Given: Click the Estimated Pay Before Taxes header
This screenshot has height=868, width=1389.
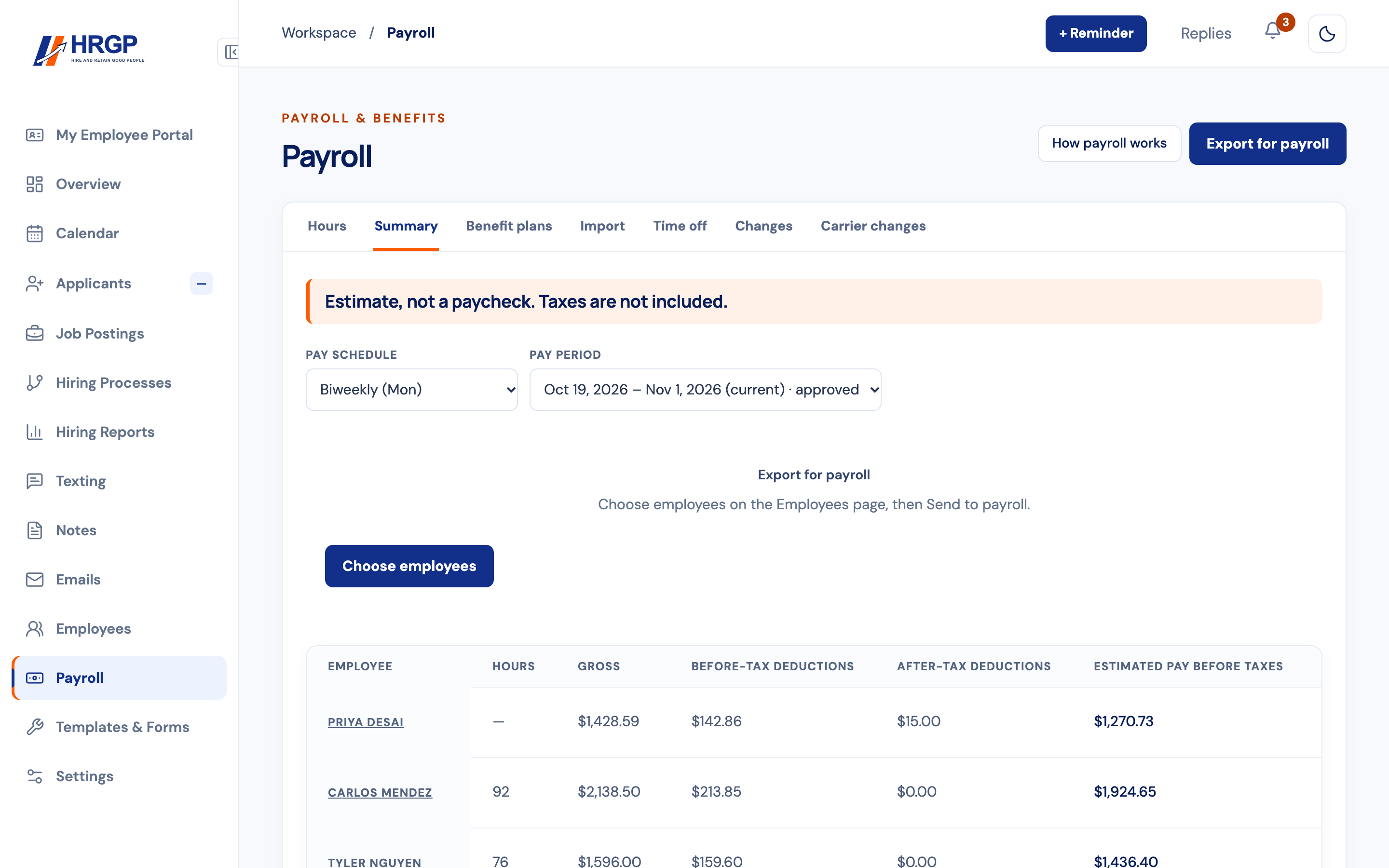Looking at the screenshot, I should point(1188,666).
